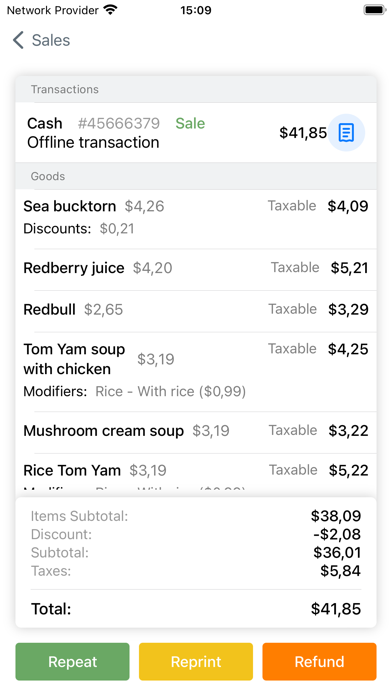Screen dimensions: 392x696
Task: Tap the Wi-Fi status icon
Action: click(x=110, y=10)
